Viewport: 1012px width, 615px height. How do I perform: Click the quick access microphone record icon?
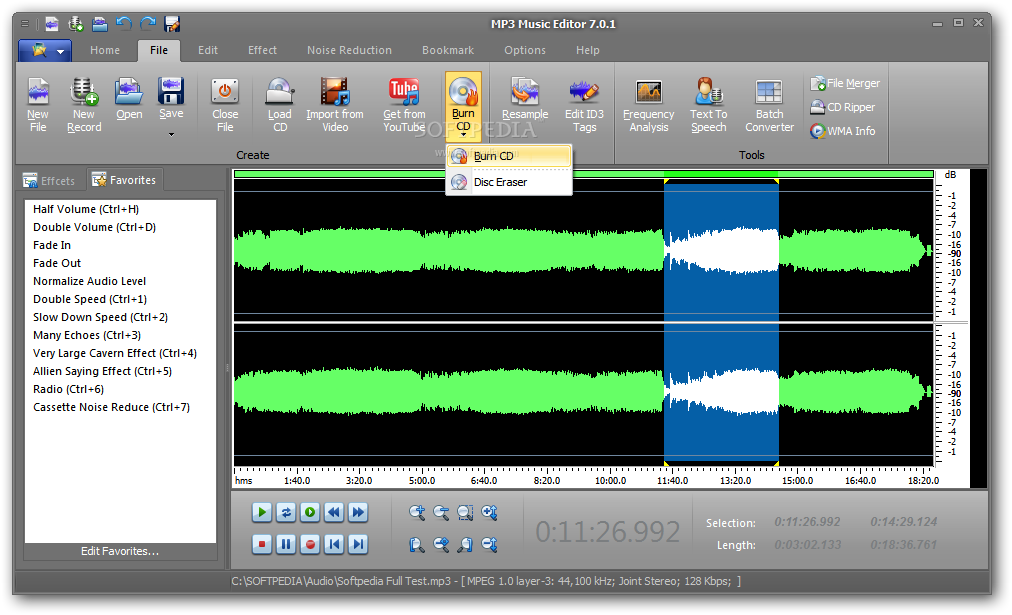click(76, 25)
